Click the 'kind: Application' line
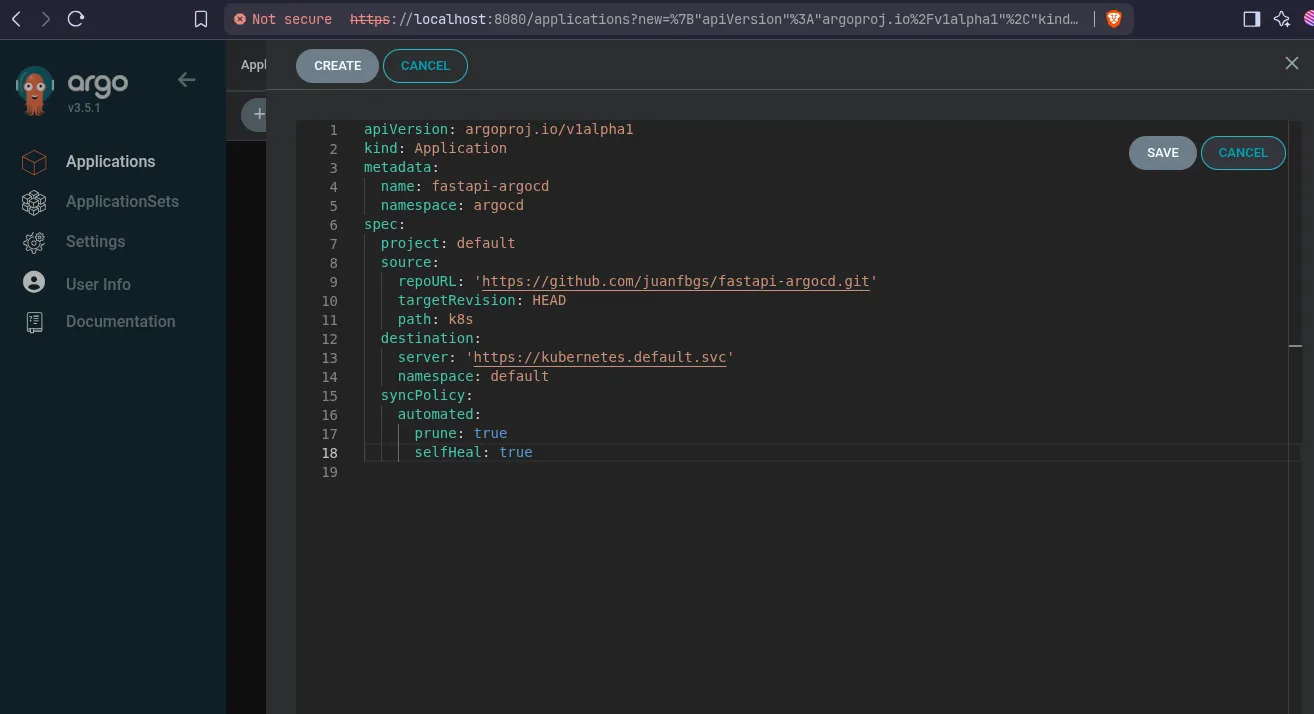This screenshot has height=714, width=1314. 435,148
